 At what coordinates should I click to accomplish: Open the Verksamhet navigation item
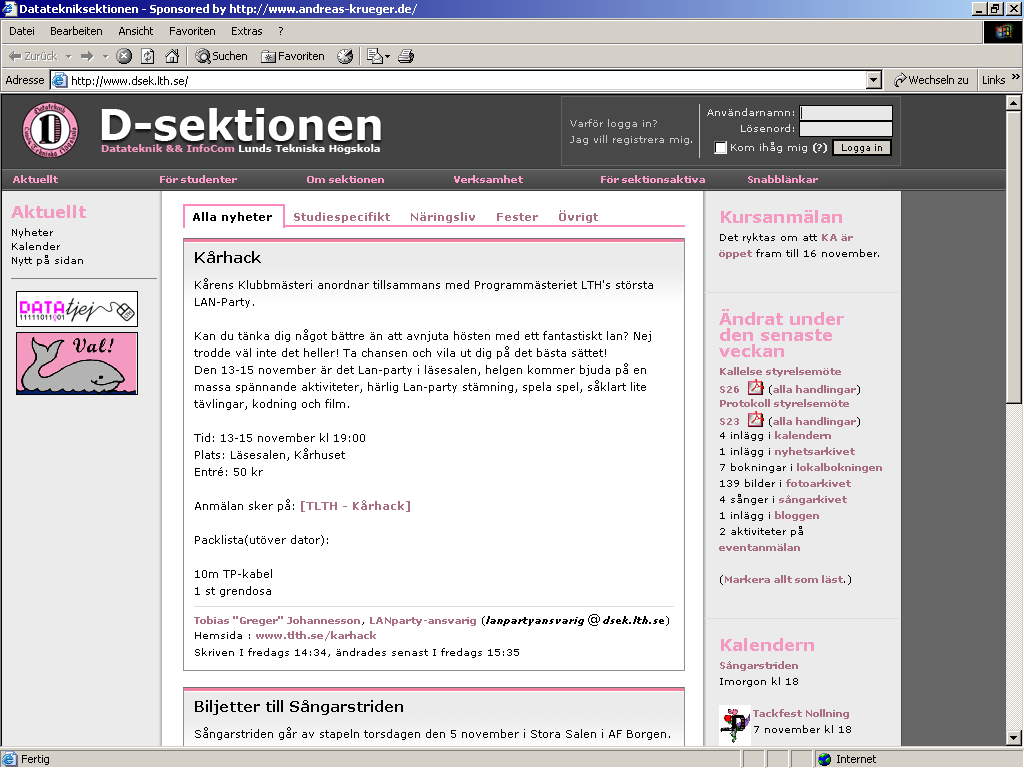point(488,180)
